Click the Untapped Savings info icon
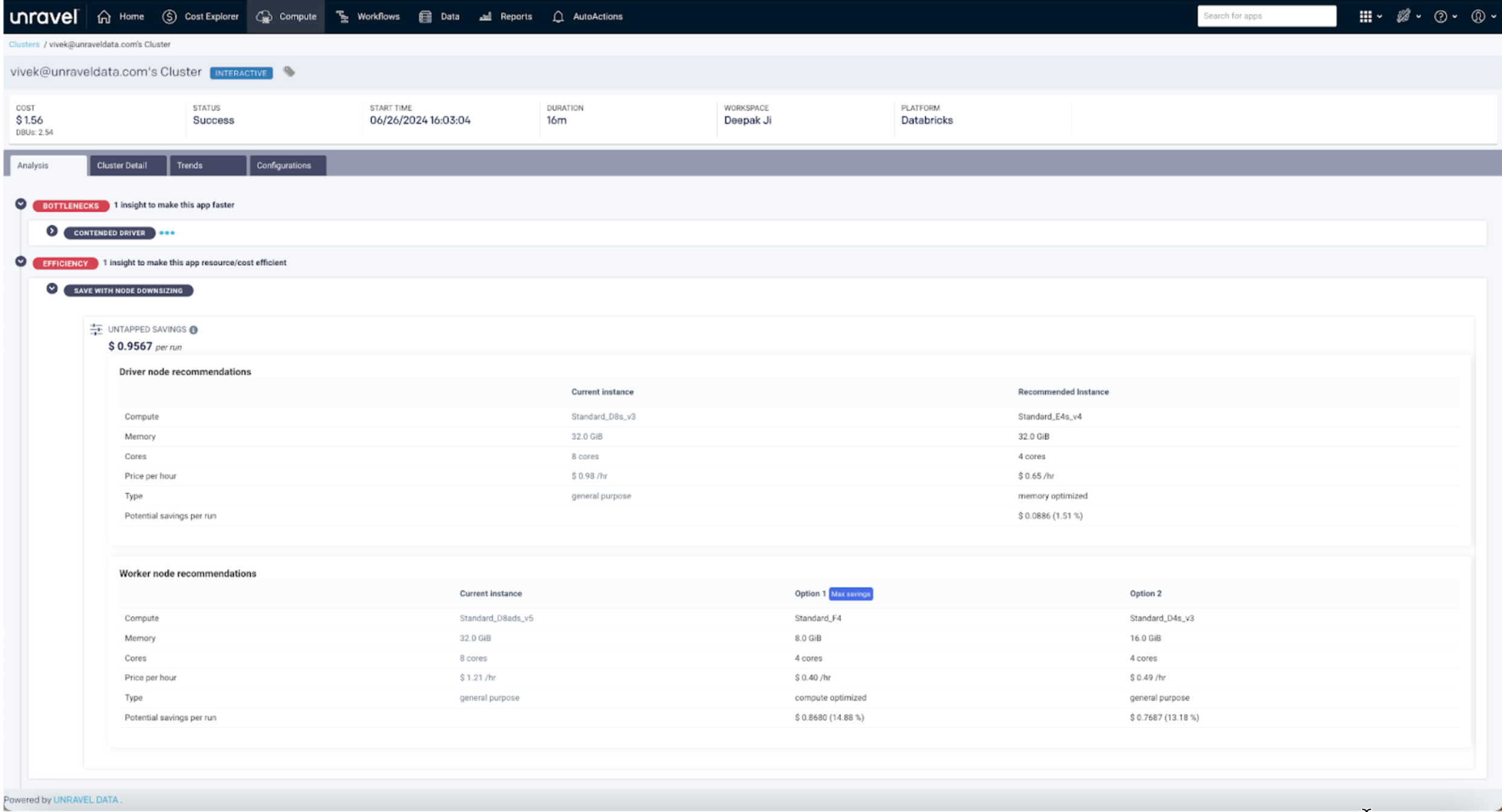The width and height of the screenshot is (1502, 812). 193,330
